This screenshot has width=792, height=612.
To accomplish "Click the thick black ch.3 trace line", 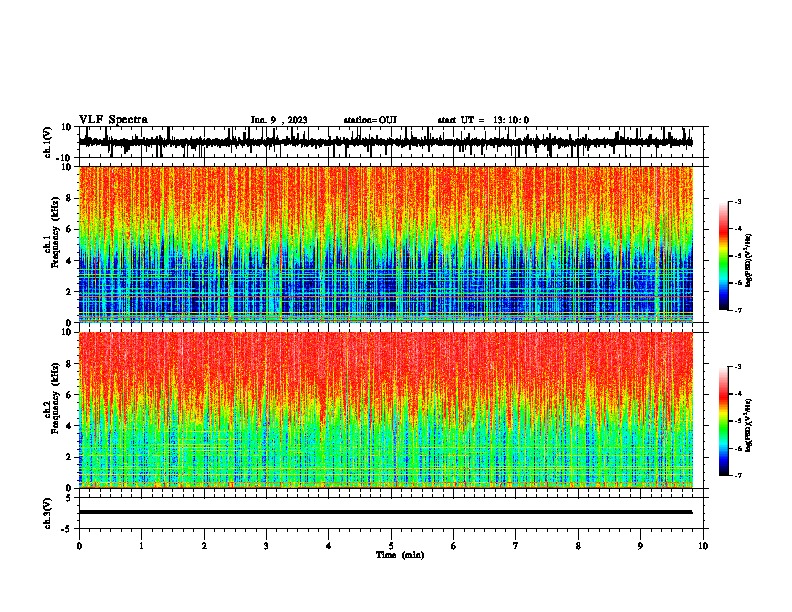I will [385, 512].
